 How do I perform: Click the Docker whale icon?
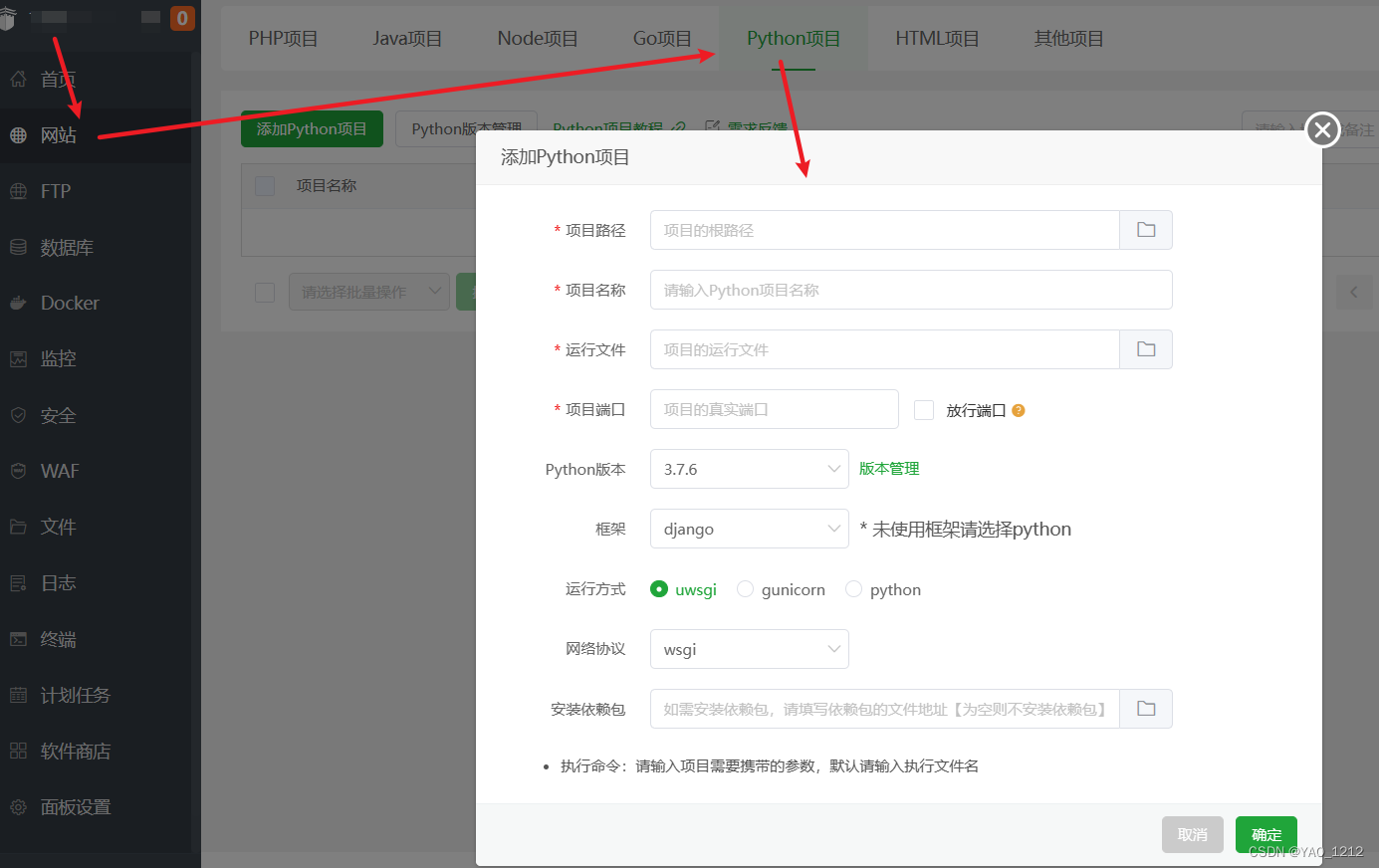18,303
